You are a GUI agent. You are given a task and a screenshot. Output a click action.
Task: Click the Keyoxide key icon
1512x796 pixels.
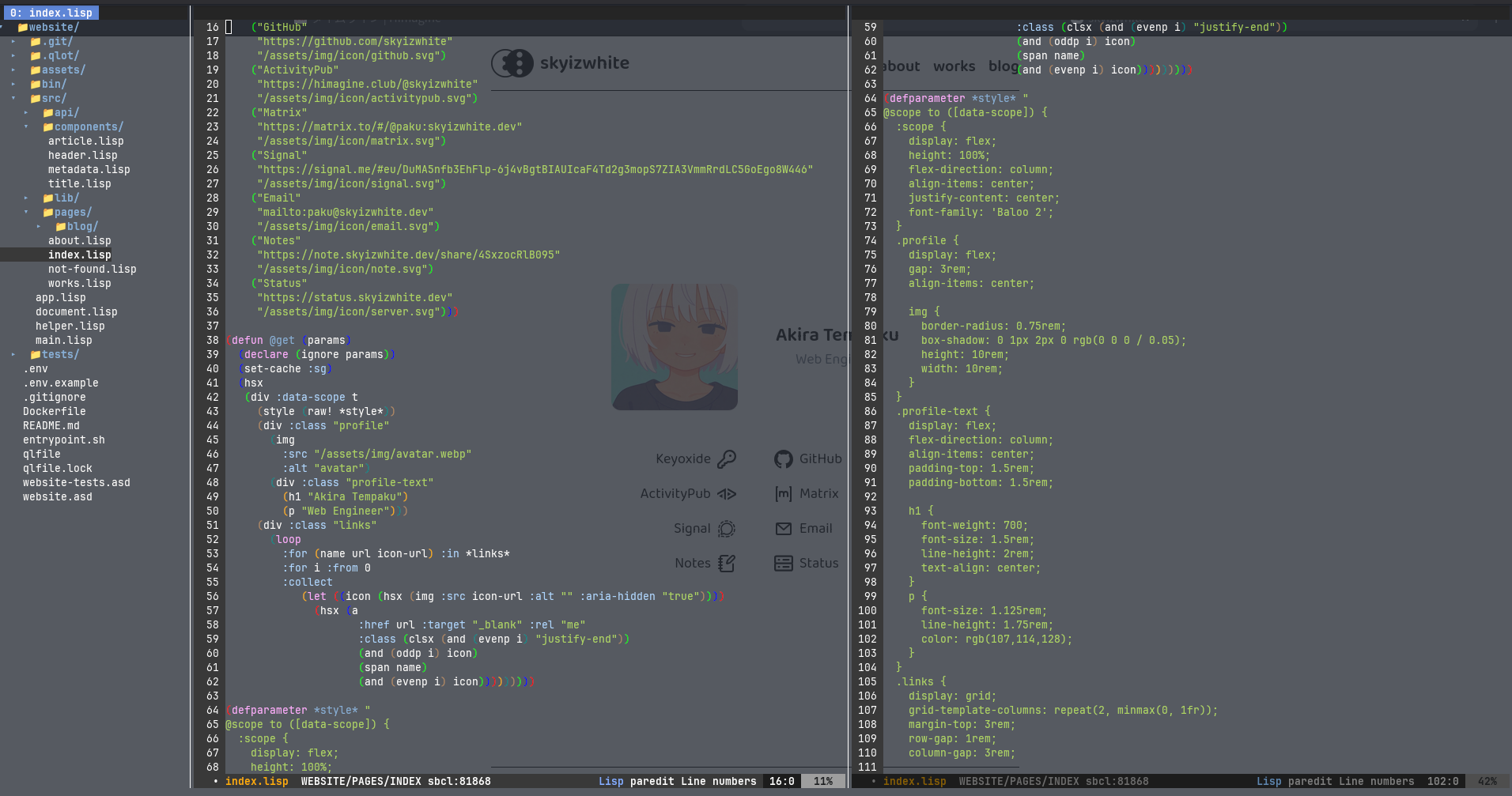tap(727, 459)
